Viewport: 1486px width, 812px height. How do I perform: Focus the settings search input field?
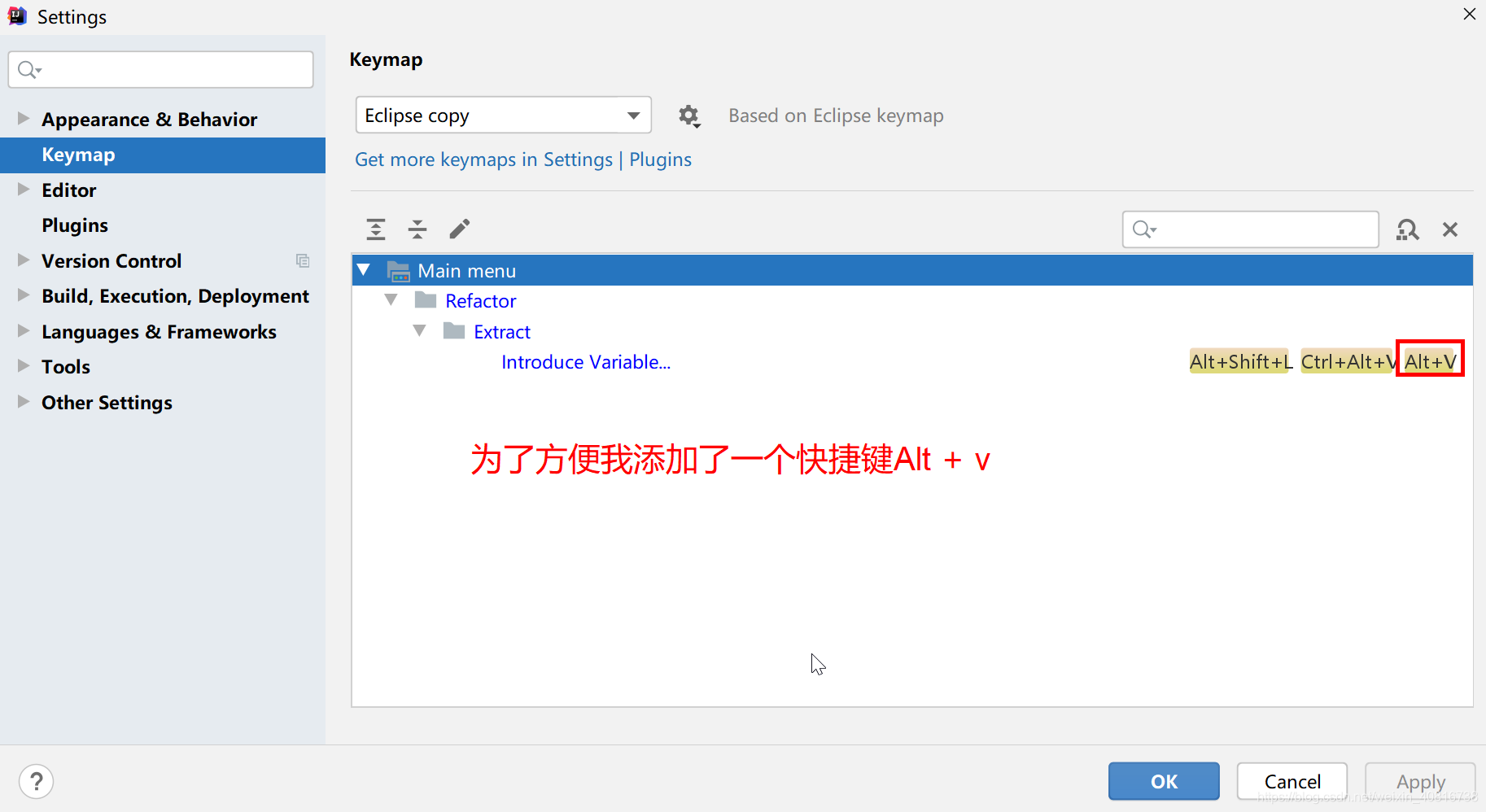click(x=161, y=70)
